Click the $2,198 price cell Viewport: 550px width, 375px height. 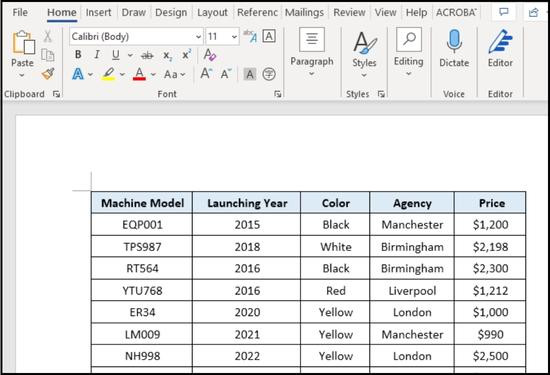(x=490, y=247)
